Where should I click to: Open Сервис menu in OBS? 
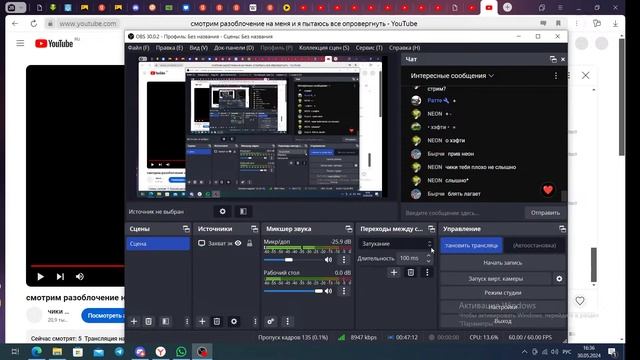tap(369, 48)
